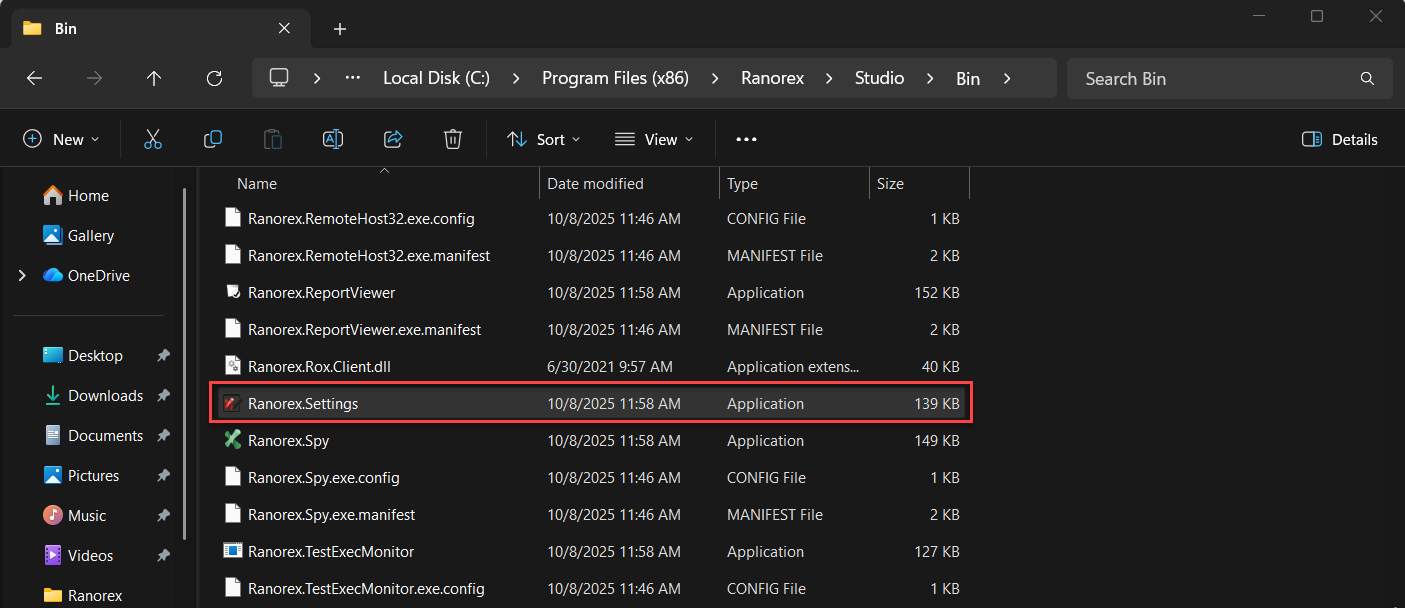Image resolution: width=1405 pixels, height=608 pixels.
Task: Click the 6/30/2021 9:57 AM date cell
Action: 610,367
